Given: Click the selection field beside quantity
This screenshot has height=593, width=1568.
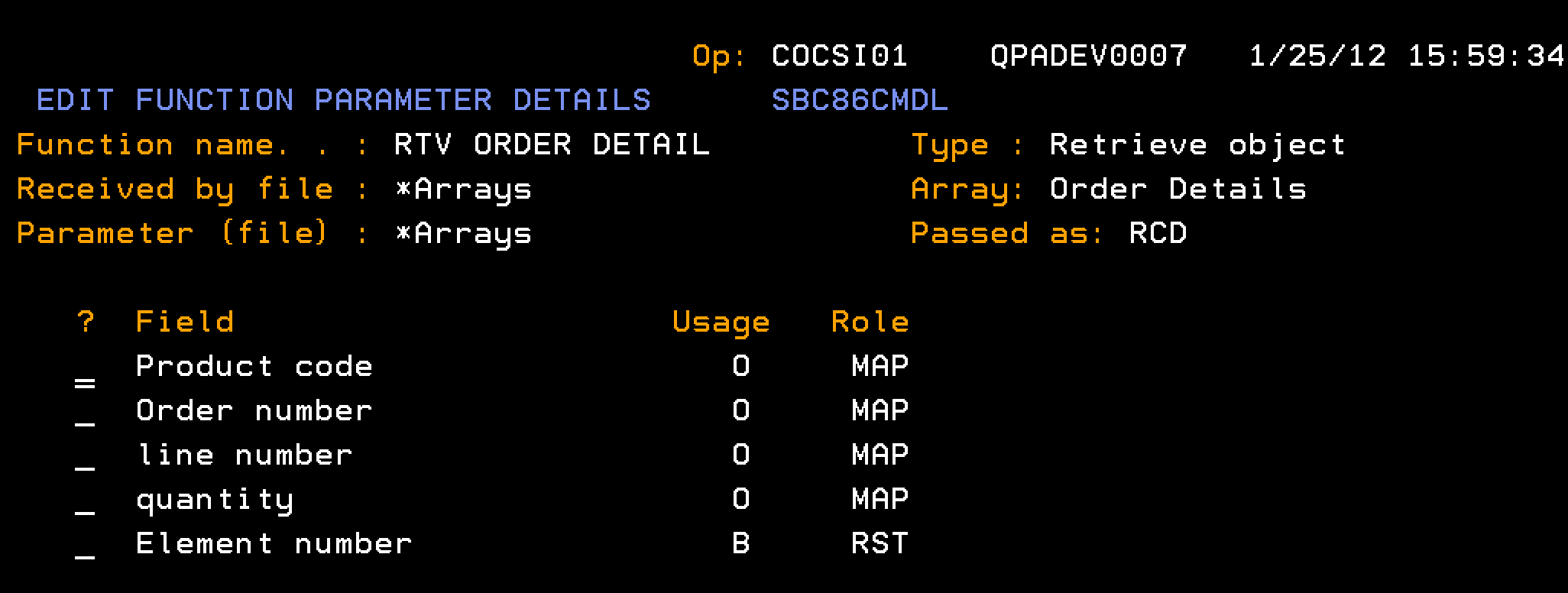Looking at the screenshot, I should click(x=85, y=501).
